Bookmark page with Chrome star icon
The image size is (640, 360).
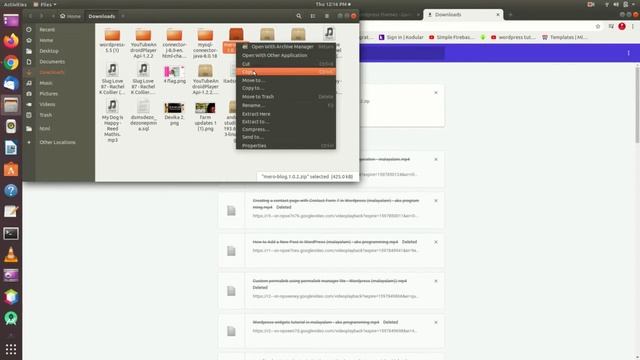click(598, 26)
